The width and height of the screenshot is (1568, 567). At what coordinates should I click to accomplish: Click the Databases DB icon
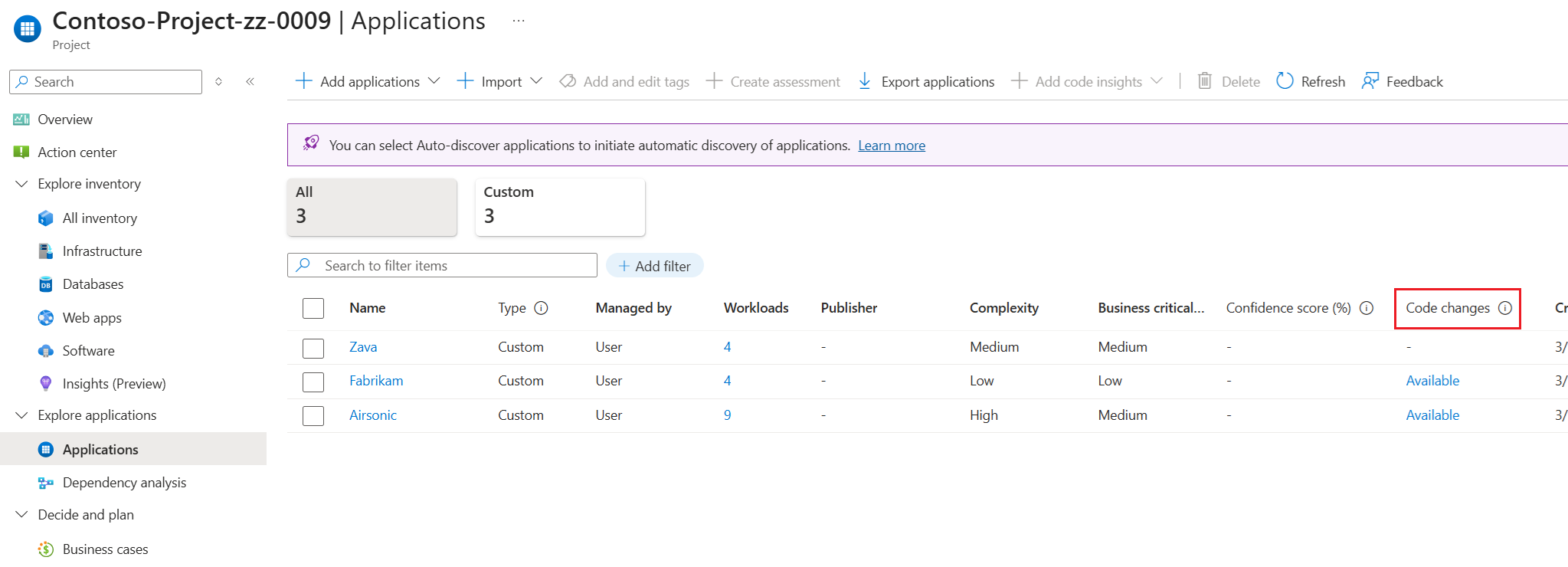[x=46, y=284]
